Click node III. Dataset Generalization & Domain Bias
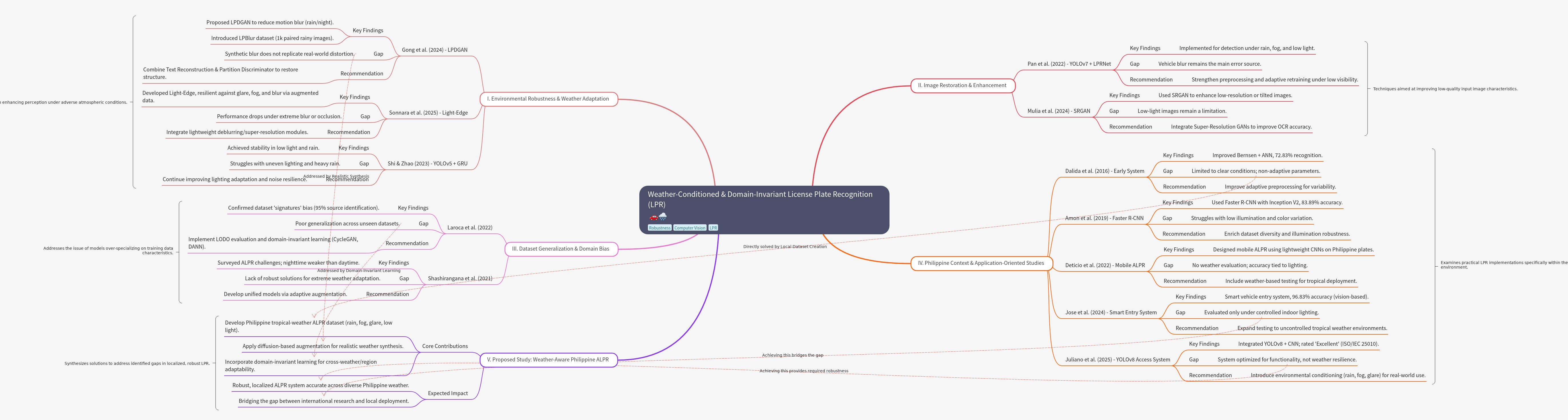 [x=560, y=249]
